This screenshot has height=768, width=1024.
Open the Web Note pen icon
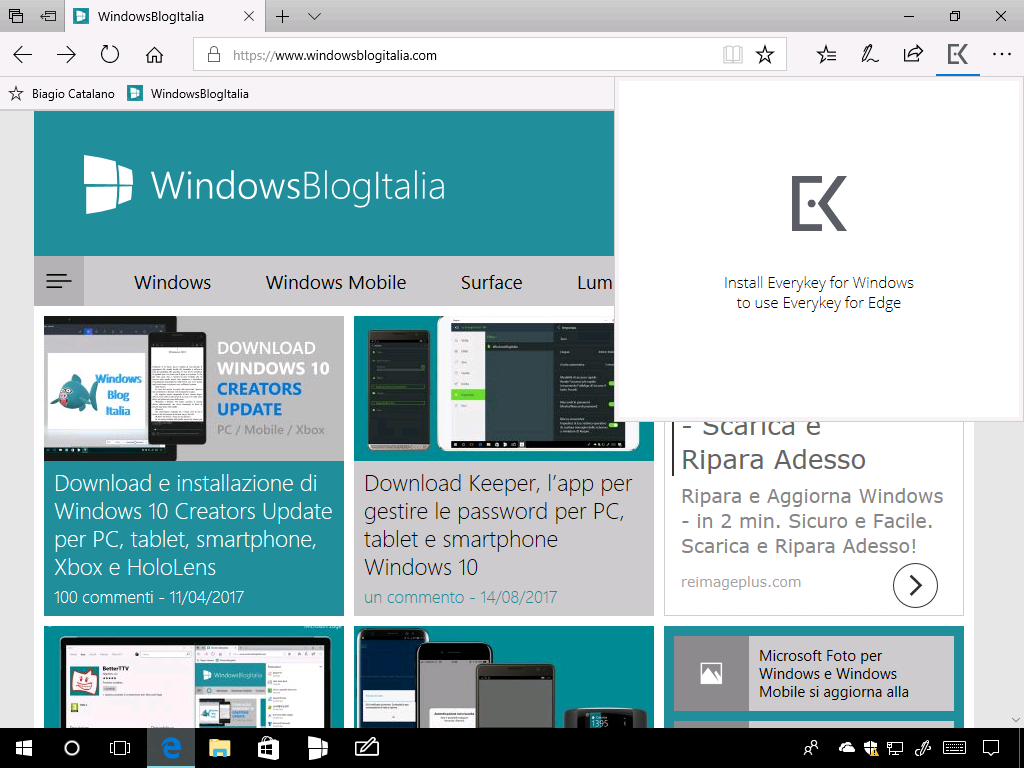click(x=869, y=54)
